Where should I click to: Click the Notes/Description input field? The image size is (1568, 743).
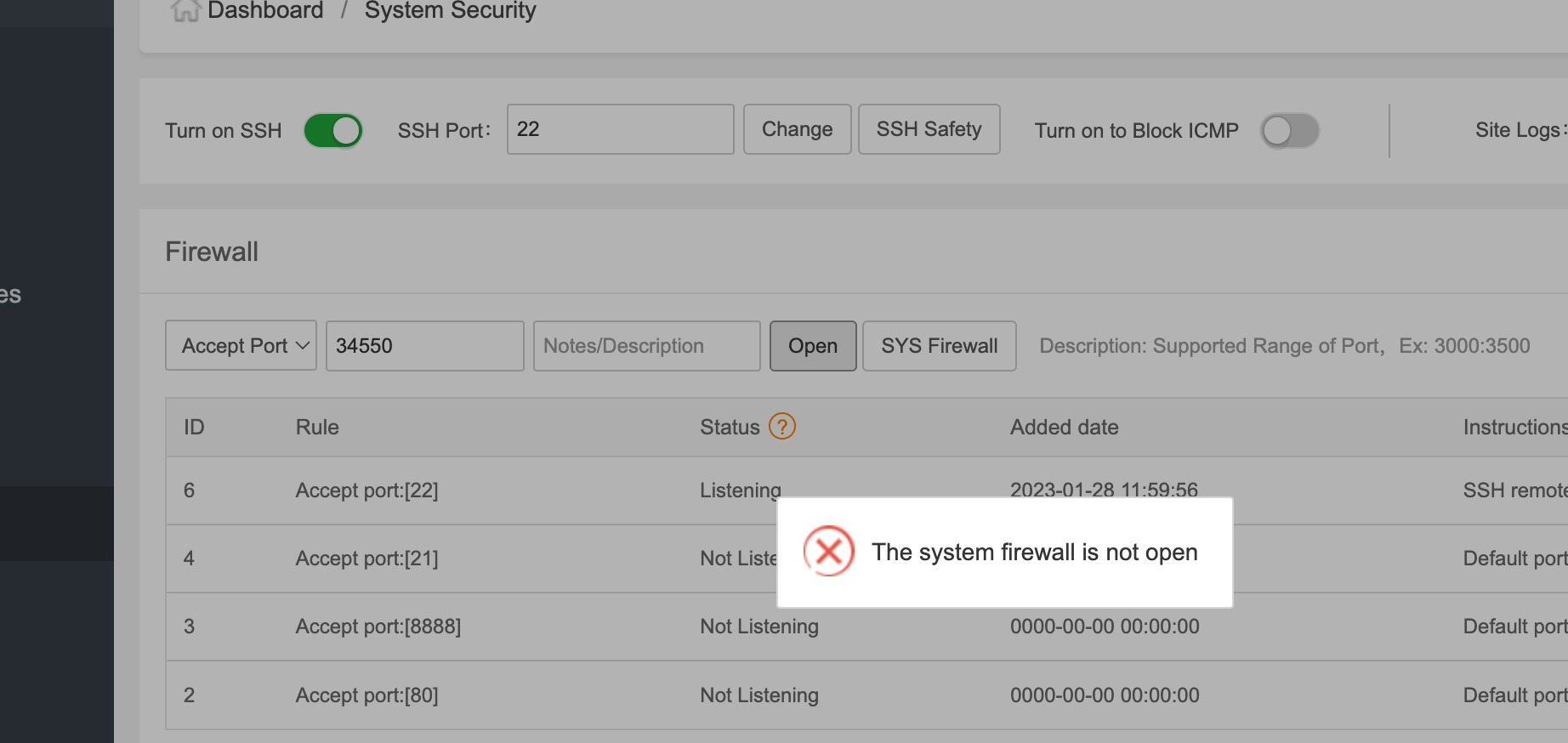tap(646, 346)
